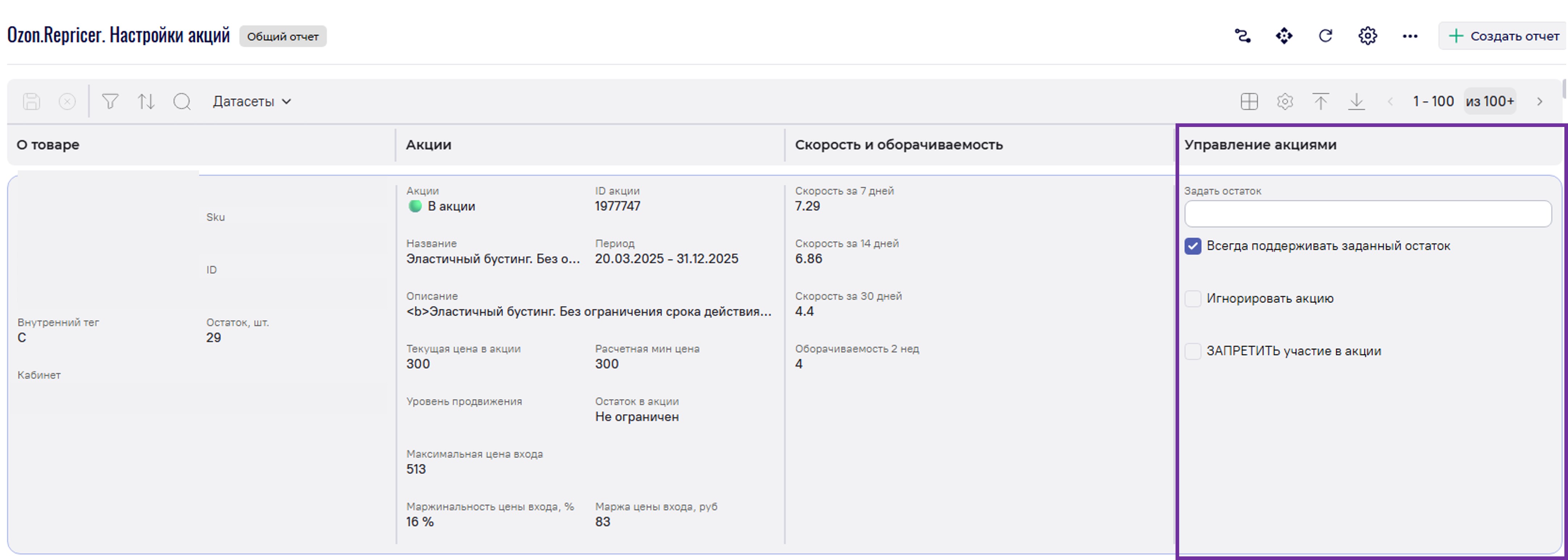This screenshot has width=1568, height=560.
Task: Check 'ЗАПРЕТИТЬ участие в акции'
Action: click(1193, 351)
